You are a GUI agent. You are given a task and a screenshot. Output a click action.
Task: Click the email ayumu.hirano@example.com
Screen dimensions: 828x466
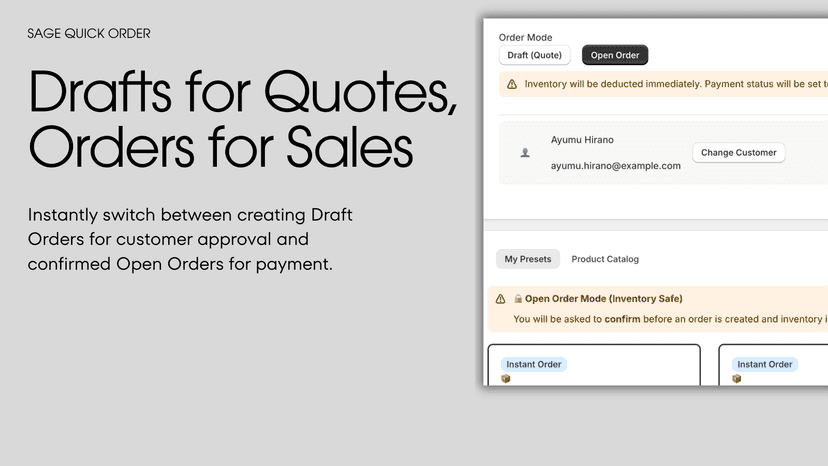616,166
